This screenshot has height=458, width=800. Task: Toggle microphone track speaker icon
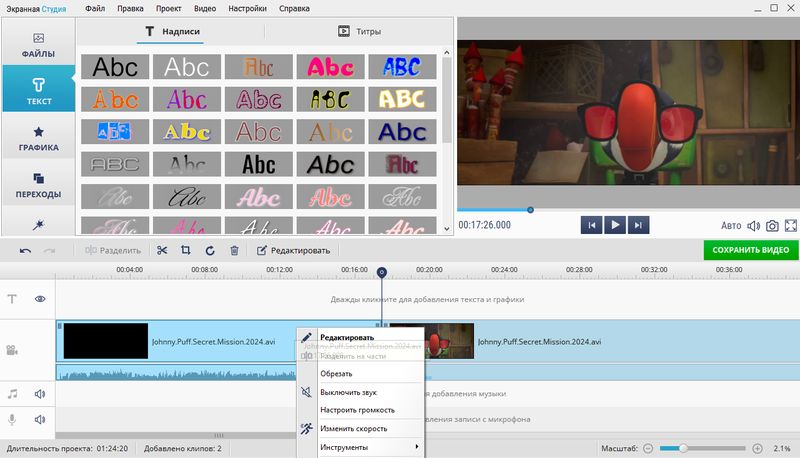41,419
